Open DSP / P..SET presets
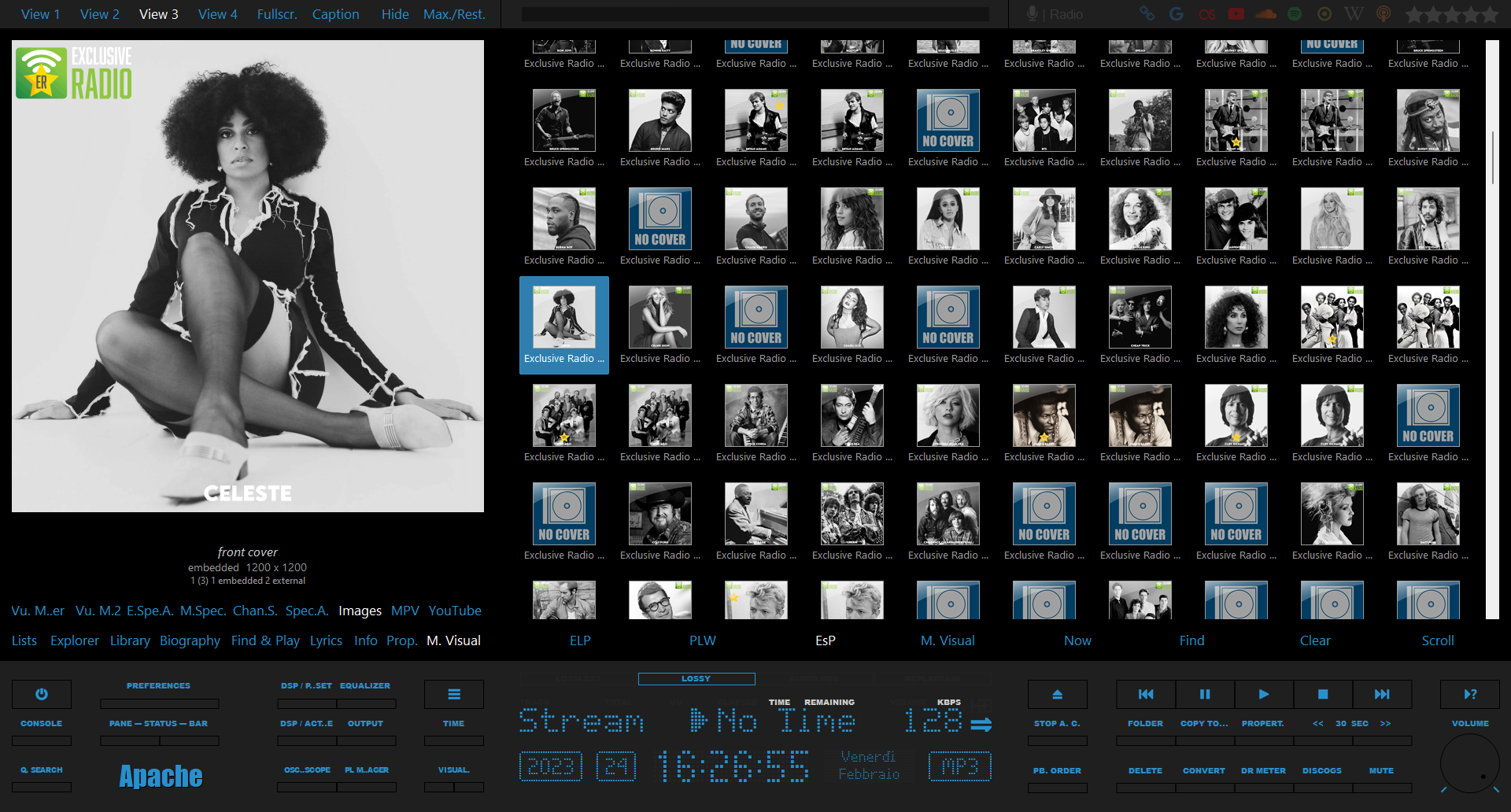Image resolution: width=1511 pixels, height=812 pixels. coord(307,685)
